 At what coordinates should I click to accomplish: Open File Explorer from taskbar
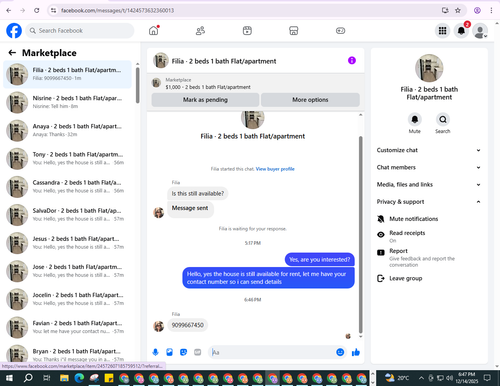[x=64, y=378]
